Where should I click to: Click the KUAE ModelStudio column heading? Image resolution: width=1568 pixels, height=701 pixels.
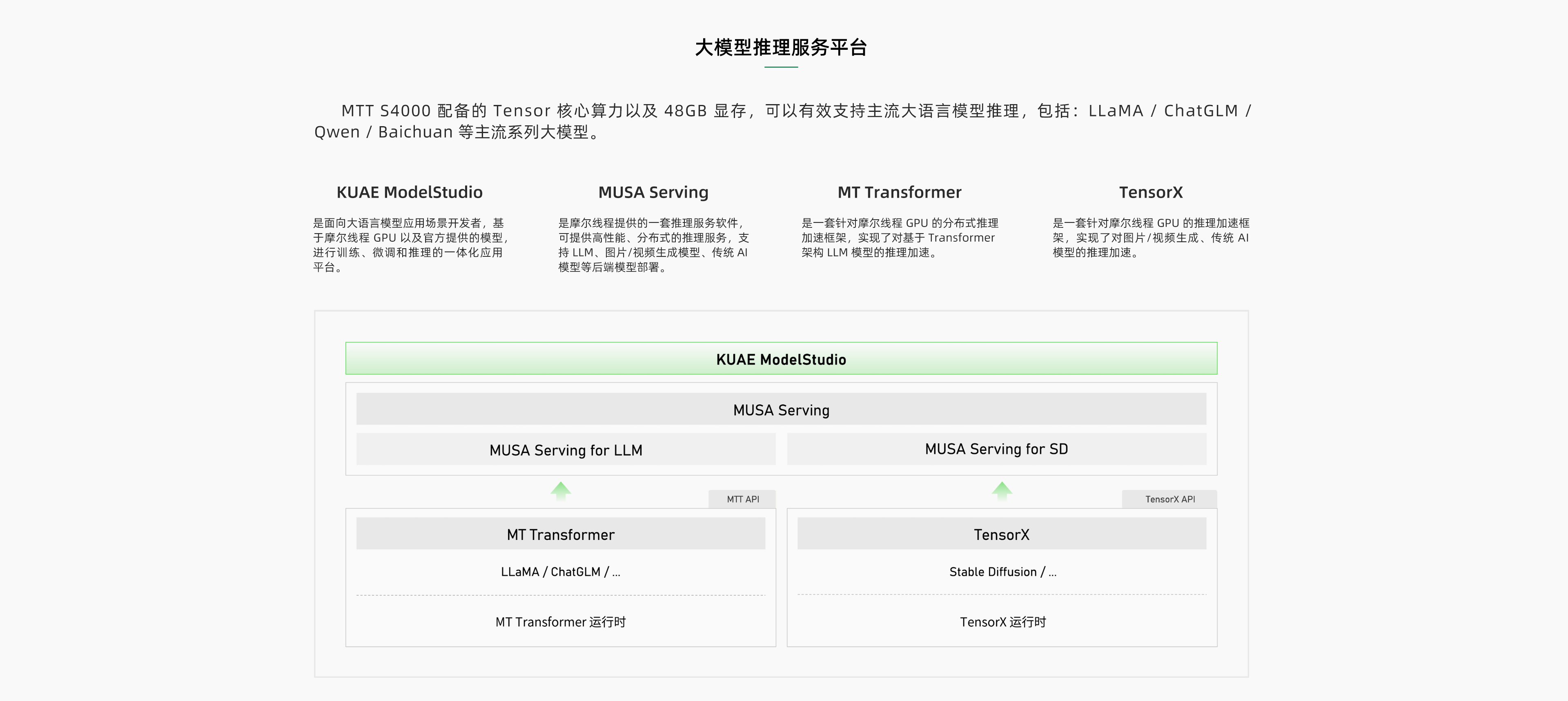point(410,192)
